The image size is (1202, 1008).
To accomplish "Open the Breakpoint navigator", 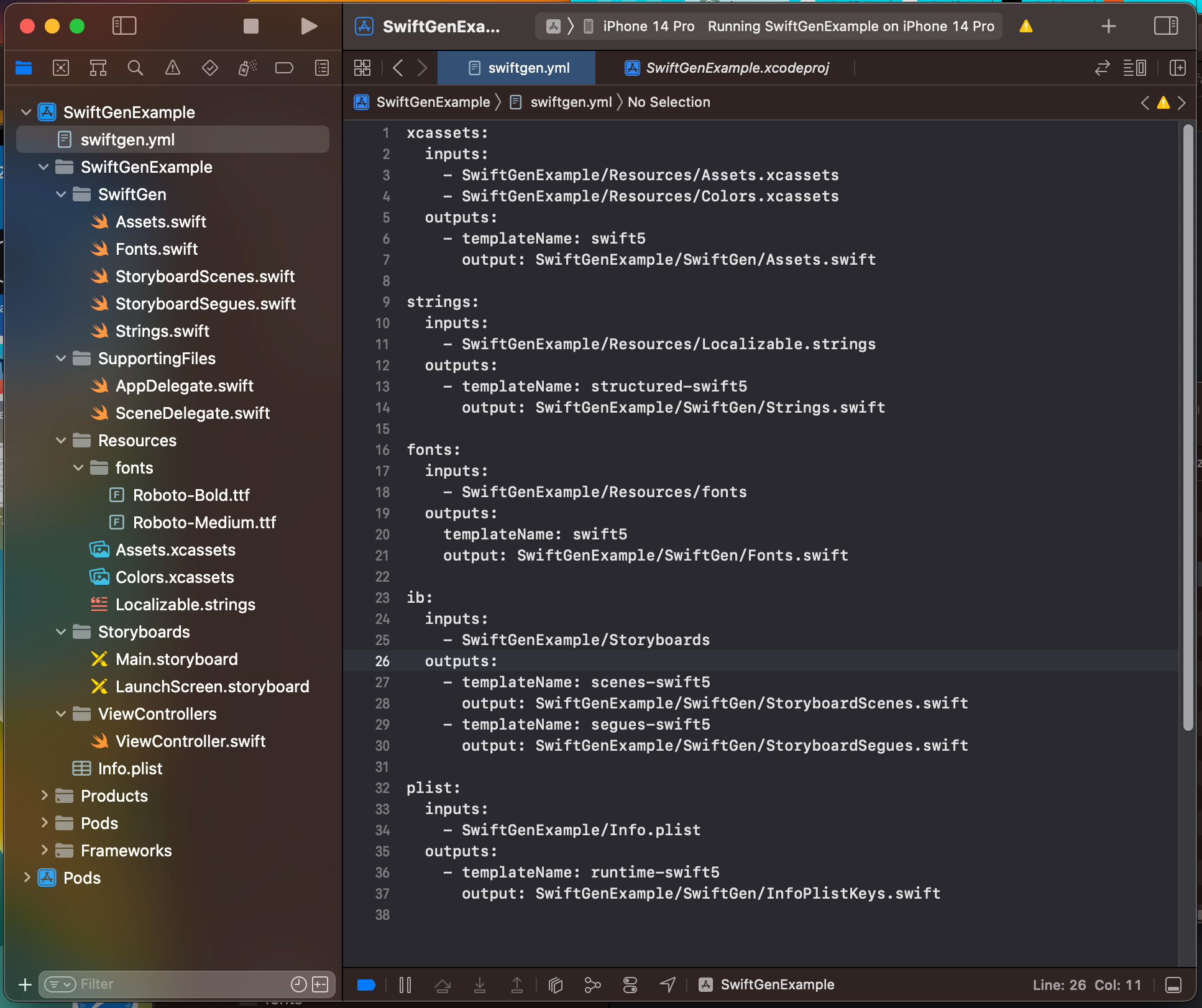I will point(284,68).
